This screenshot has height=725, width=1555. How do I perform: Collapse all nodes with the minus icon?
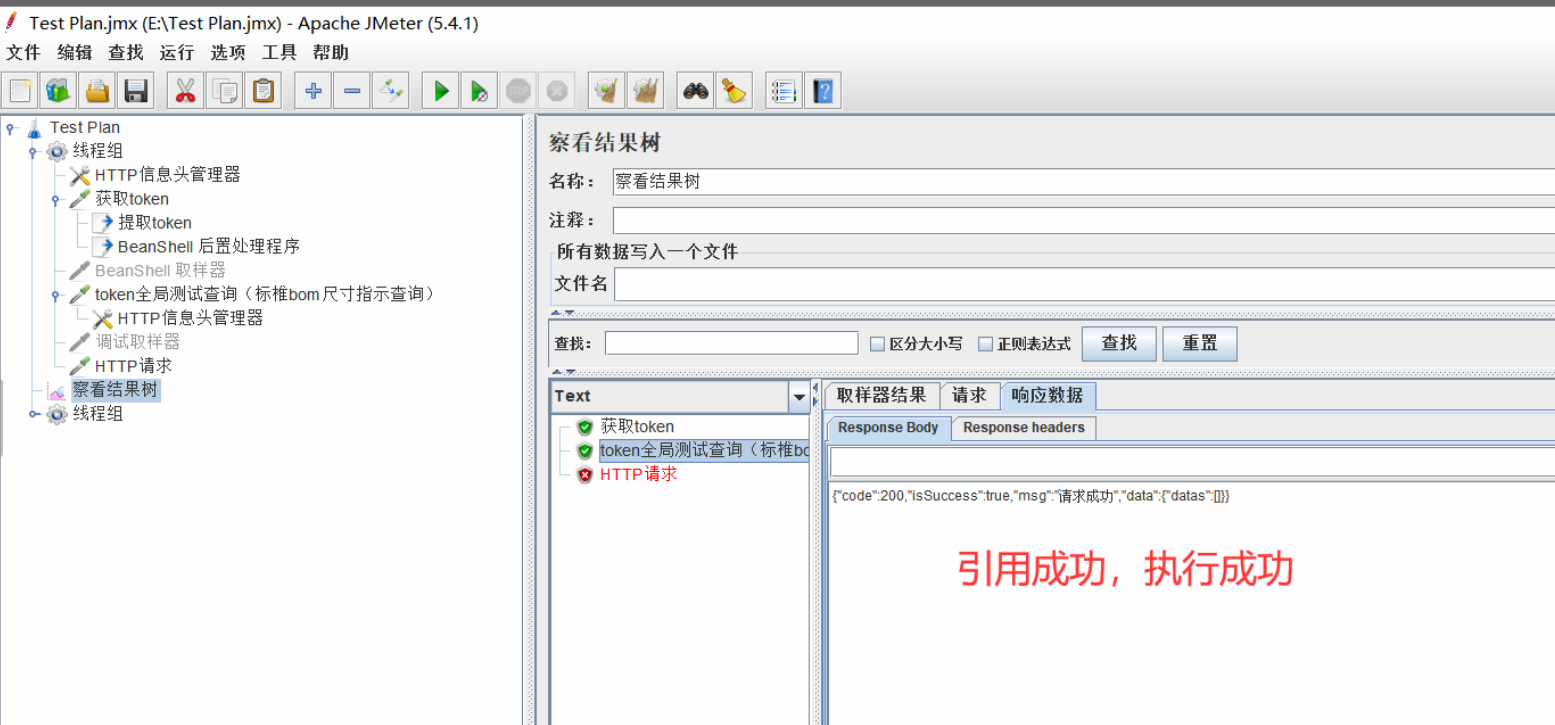(352, 91)
